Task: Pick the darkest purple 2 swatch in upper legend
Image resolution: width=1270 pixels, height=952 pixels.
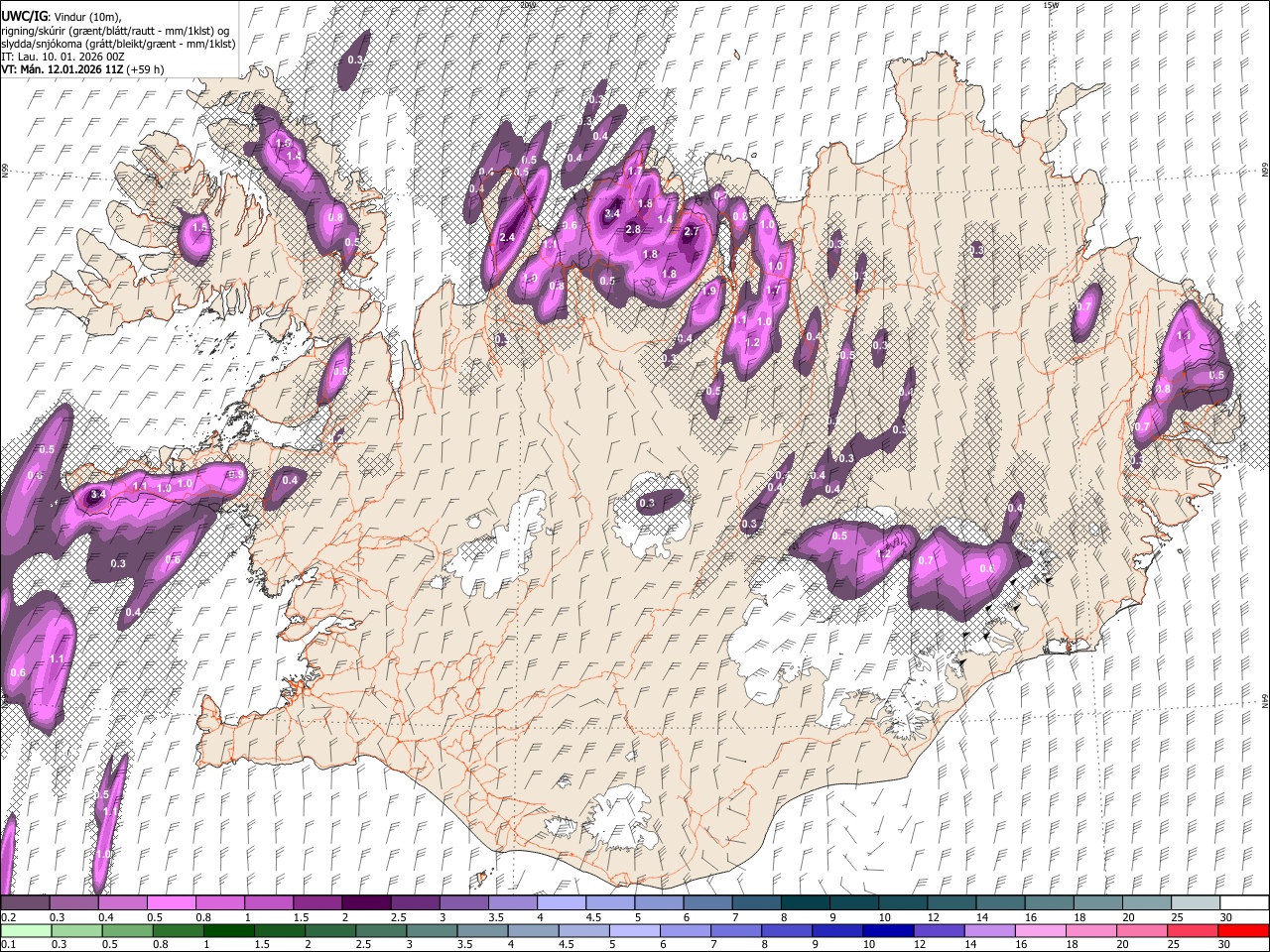Action: point(365,902)
